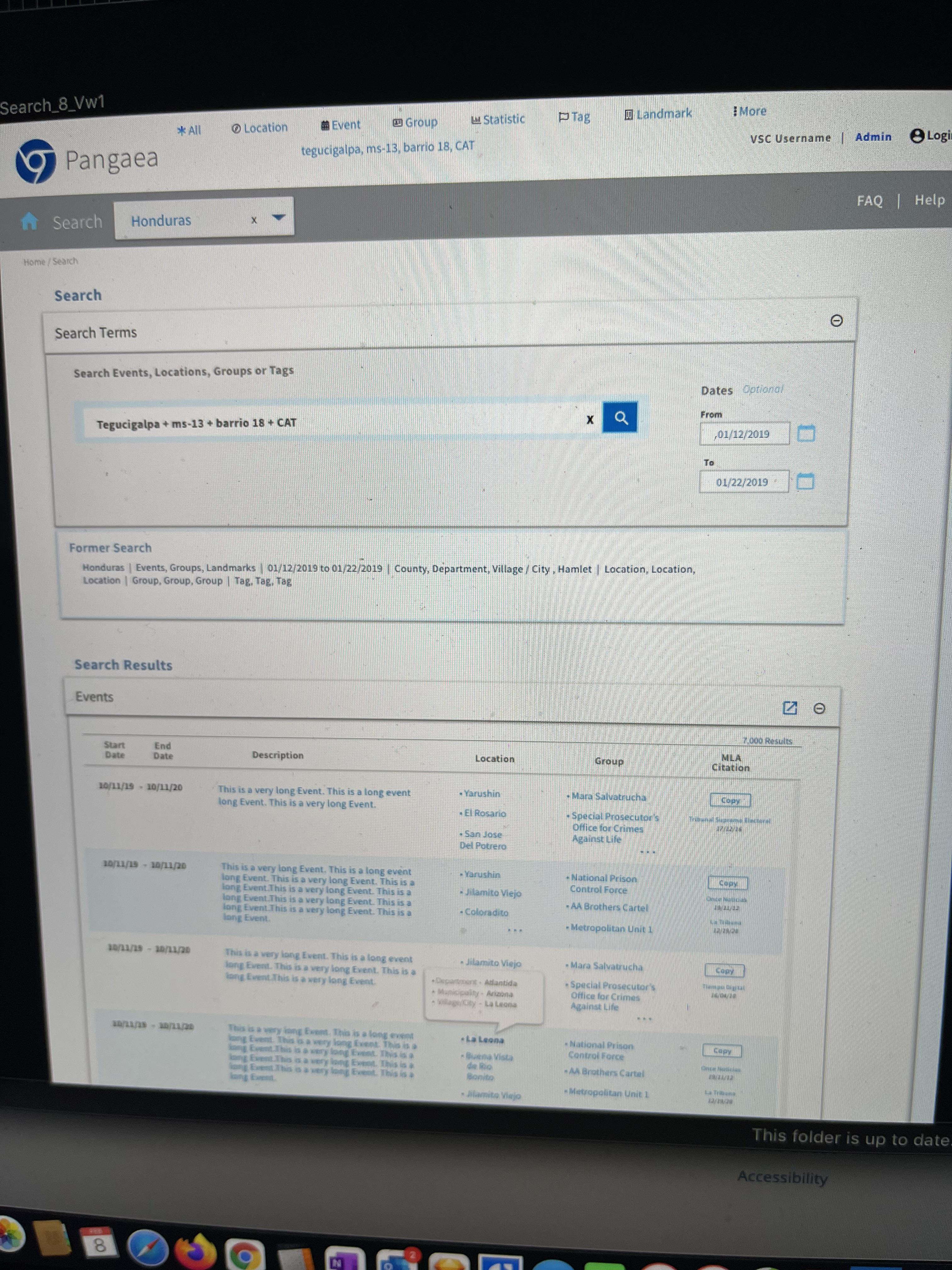Open Firefox from the dock
Screen dimensions: 952x1270
[x=195, y=1252]
